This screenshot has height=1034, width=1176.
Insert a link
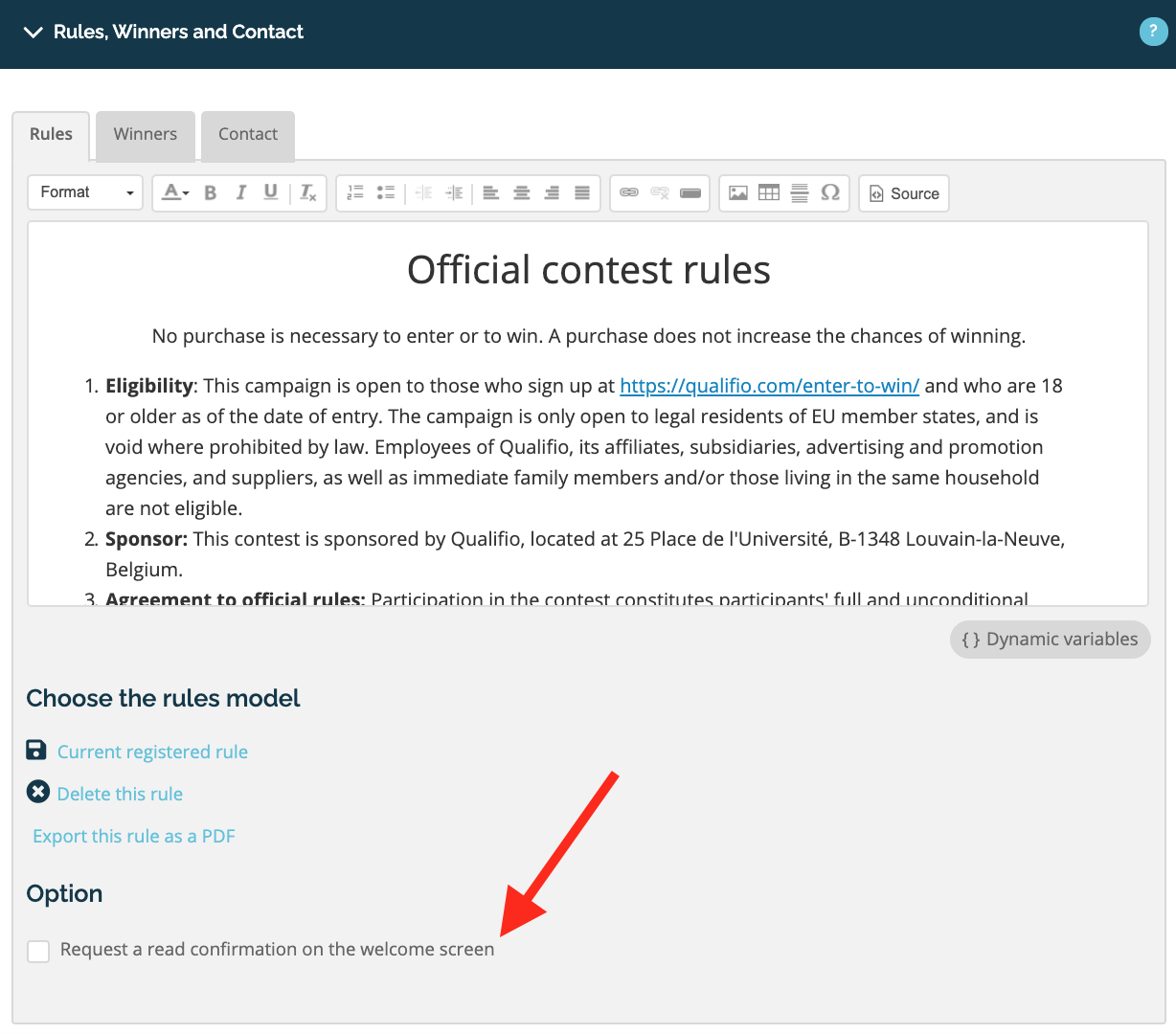(629, 192)
